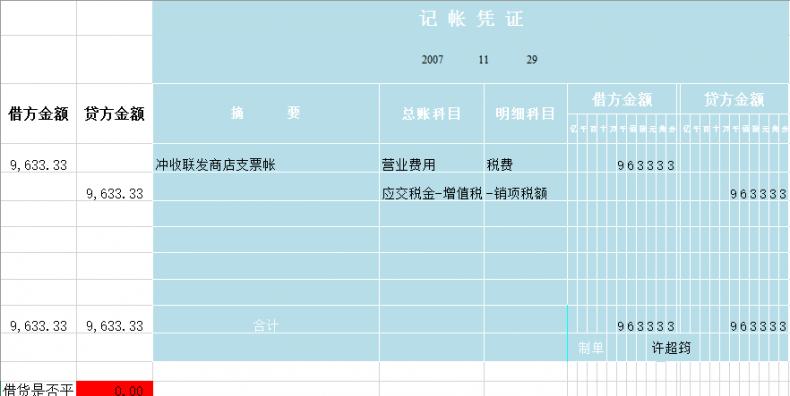
Task: Click the red 0.00 balance check cell
Action: 114,389
